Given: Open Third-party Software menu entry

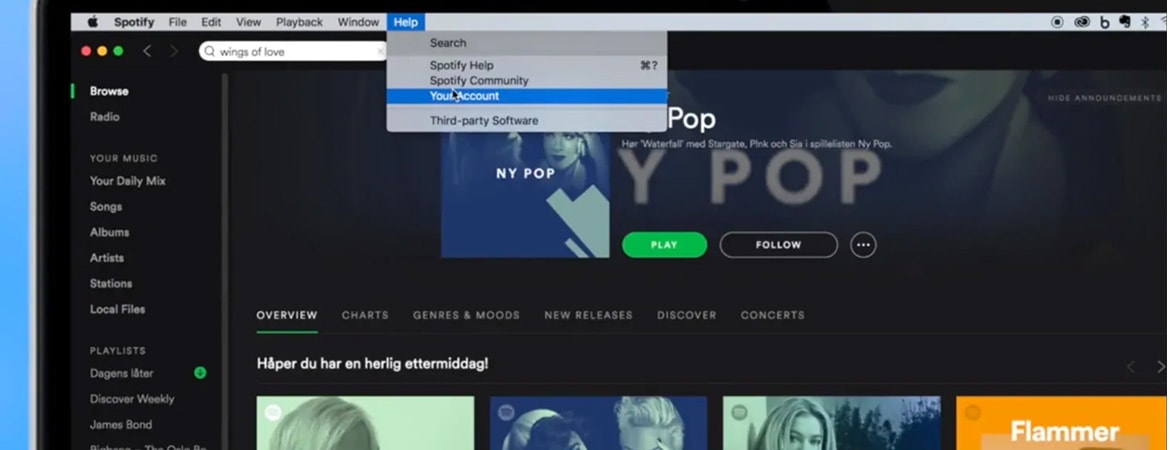Looking at the screenshot, I should pyautogui.click(x=484, y=121).
